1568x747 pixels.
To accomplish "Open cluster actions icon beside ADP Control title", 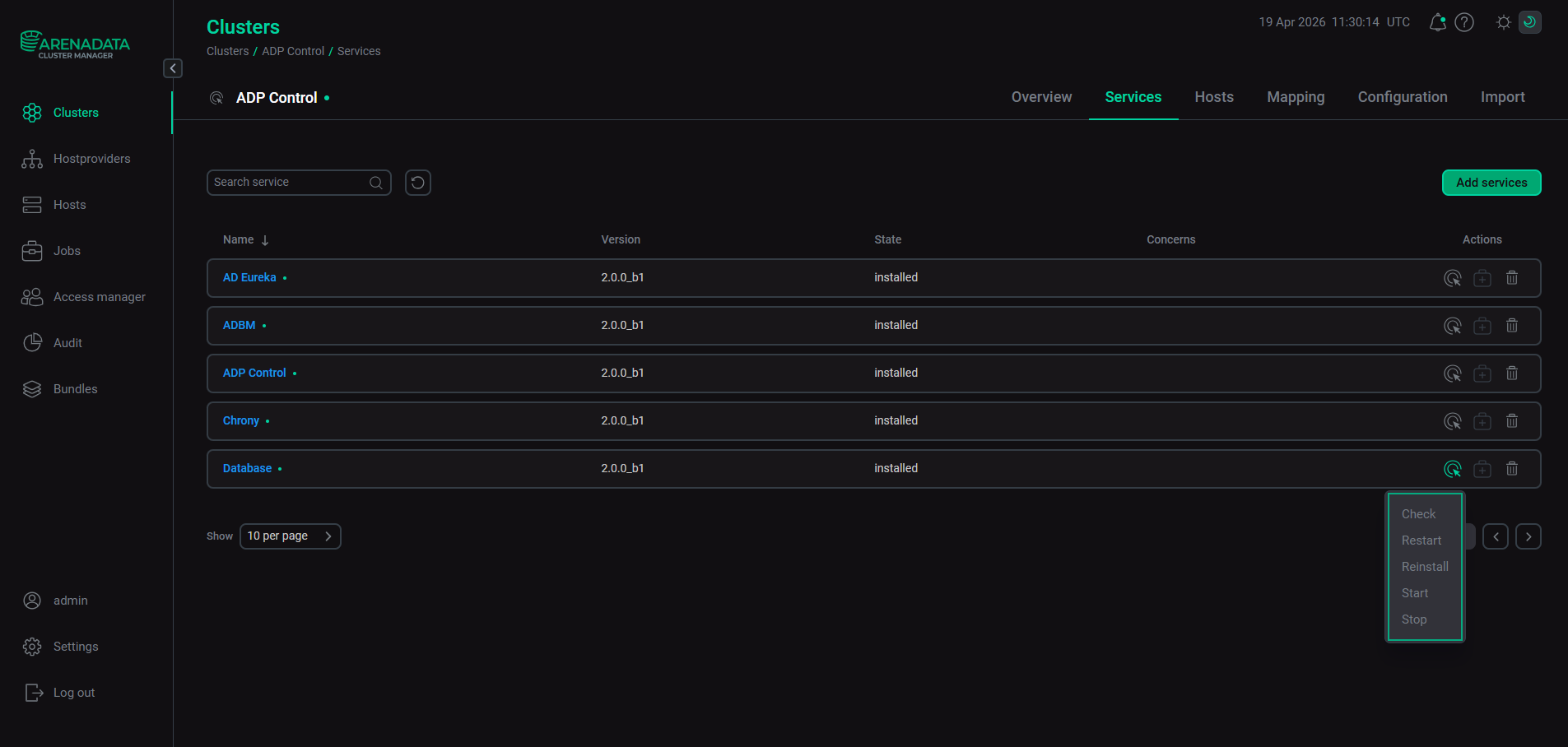I will tap(216, 98).
